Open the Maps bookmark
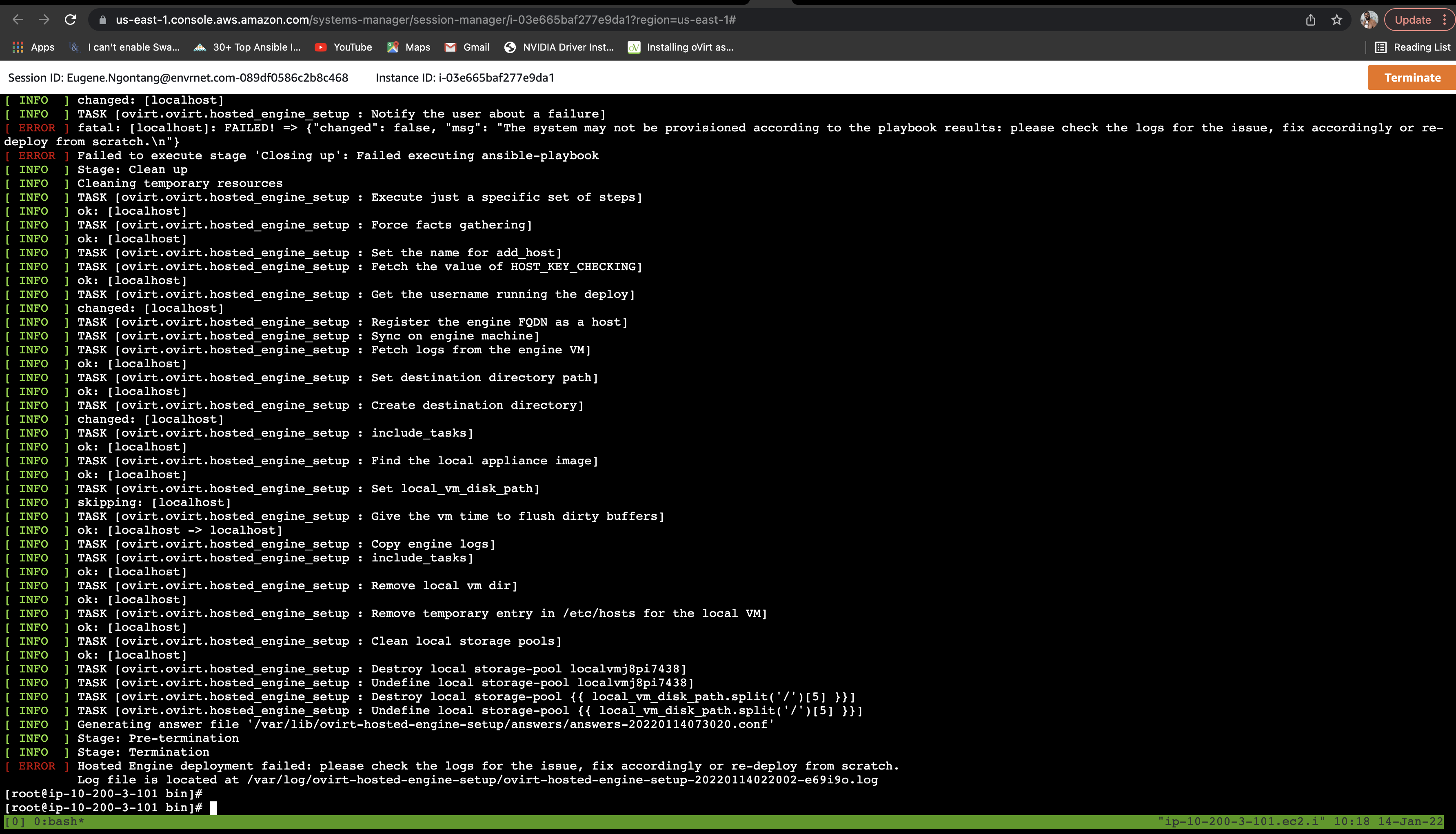 pyautogui.click(x=409, y=47)
